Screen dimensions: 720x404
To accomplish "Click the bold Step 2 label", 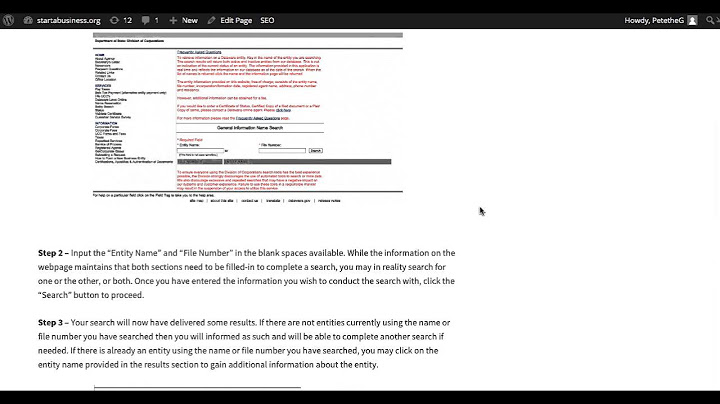I will (51, 253).
